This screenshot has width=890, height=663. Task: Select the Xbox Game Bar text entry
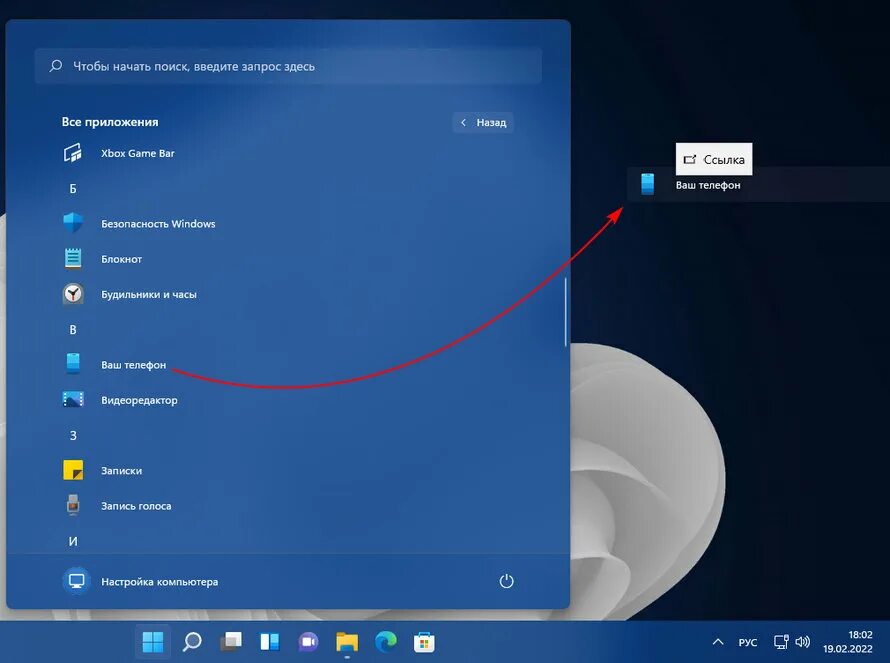click(138, 153)
